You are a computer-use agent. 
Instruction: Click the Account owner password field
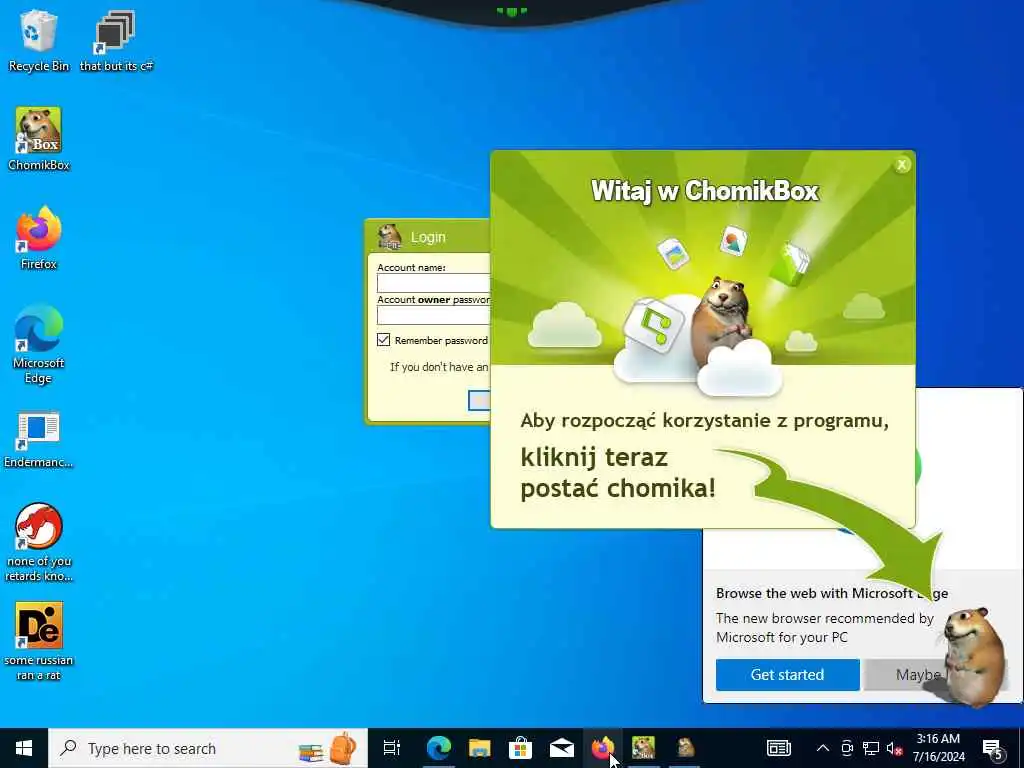(x=433, y=315)
